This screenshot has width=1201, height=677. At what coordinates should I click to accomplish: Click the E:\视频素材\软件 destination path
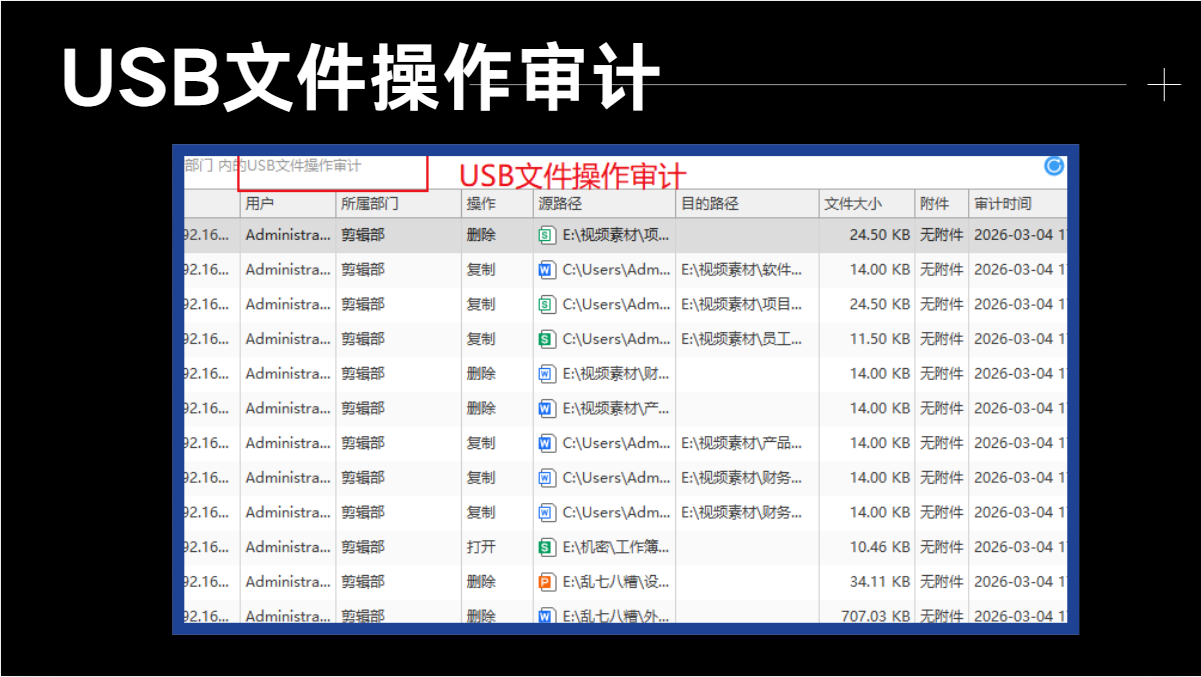742,270
